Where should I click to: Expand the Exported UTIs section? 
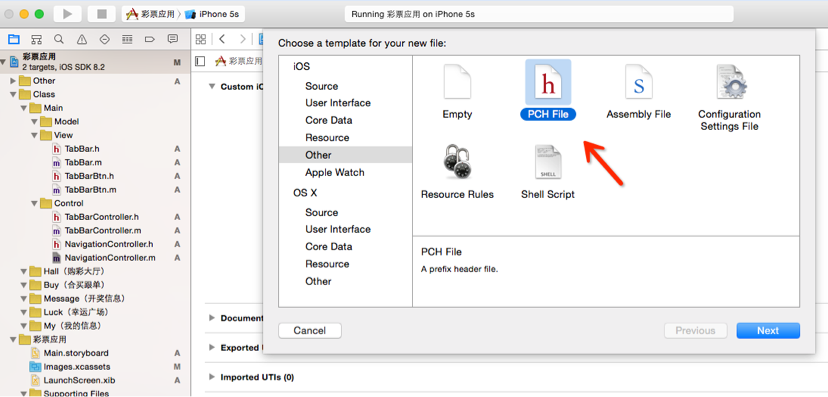coord(212,347)
